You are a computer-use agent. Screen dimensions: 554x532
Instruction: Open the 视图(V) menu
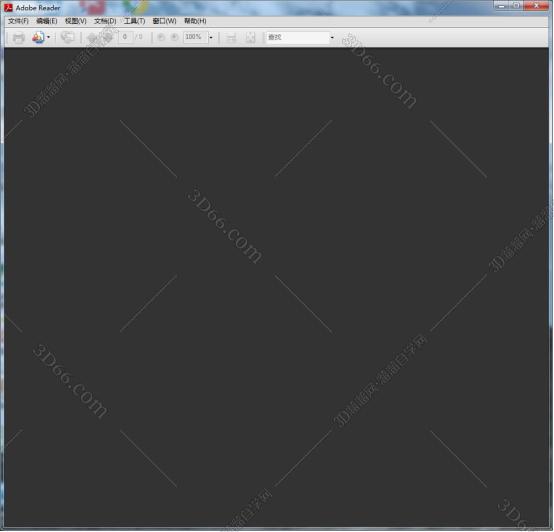(76, 21)
